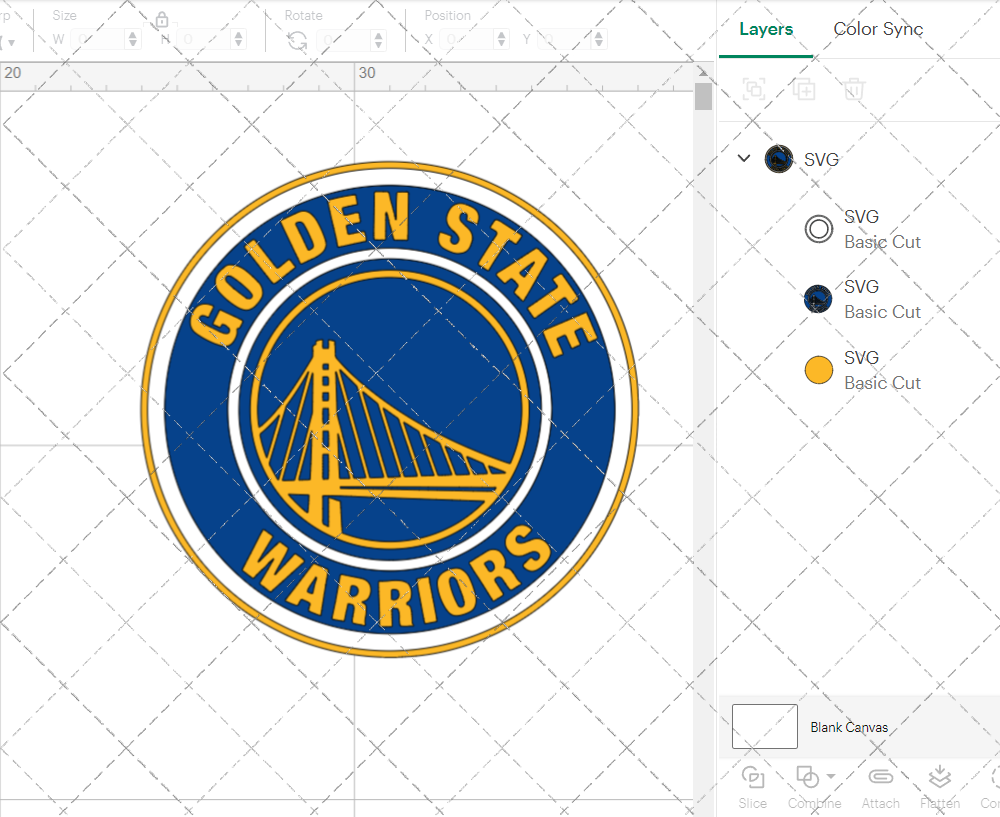Click the Group layers icon
1000x817 pixels.
tap(754, 89)
